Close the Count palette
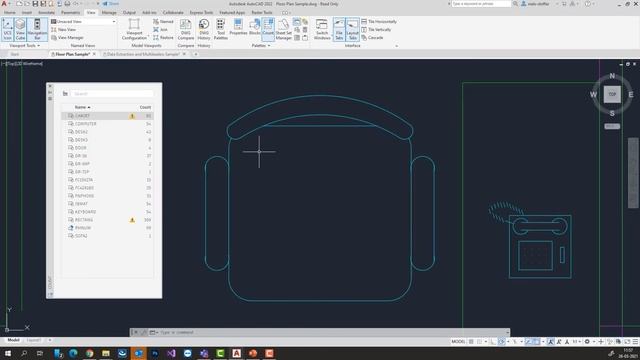 [x=50, y=86]
